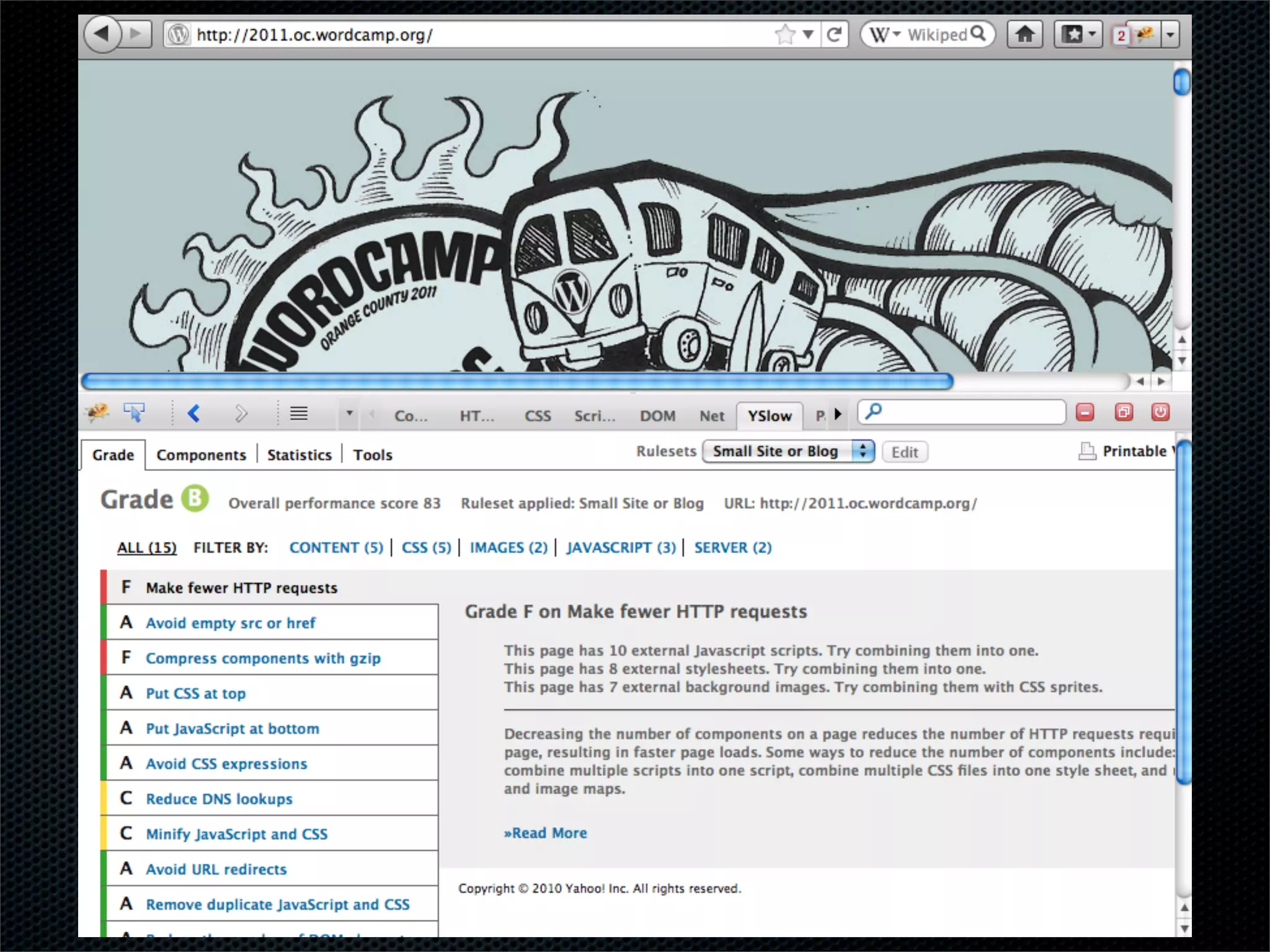The height and width of the screenshot is (952, 1270).
Task: Click the red minimize Firebug icon
Action: [1085, 412]
